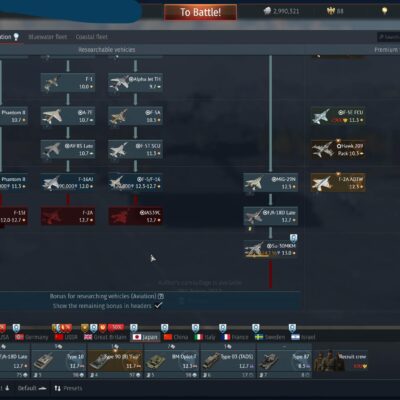This screenshot has width=400, height=400.
Task: Open the Default preset selector
Action: pyautogui.click(x=32, y=388)
